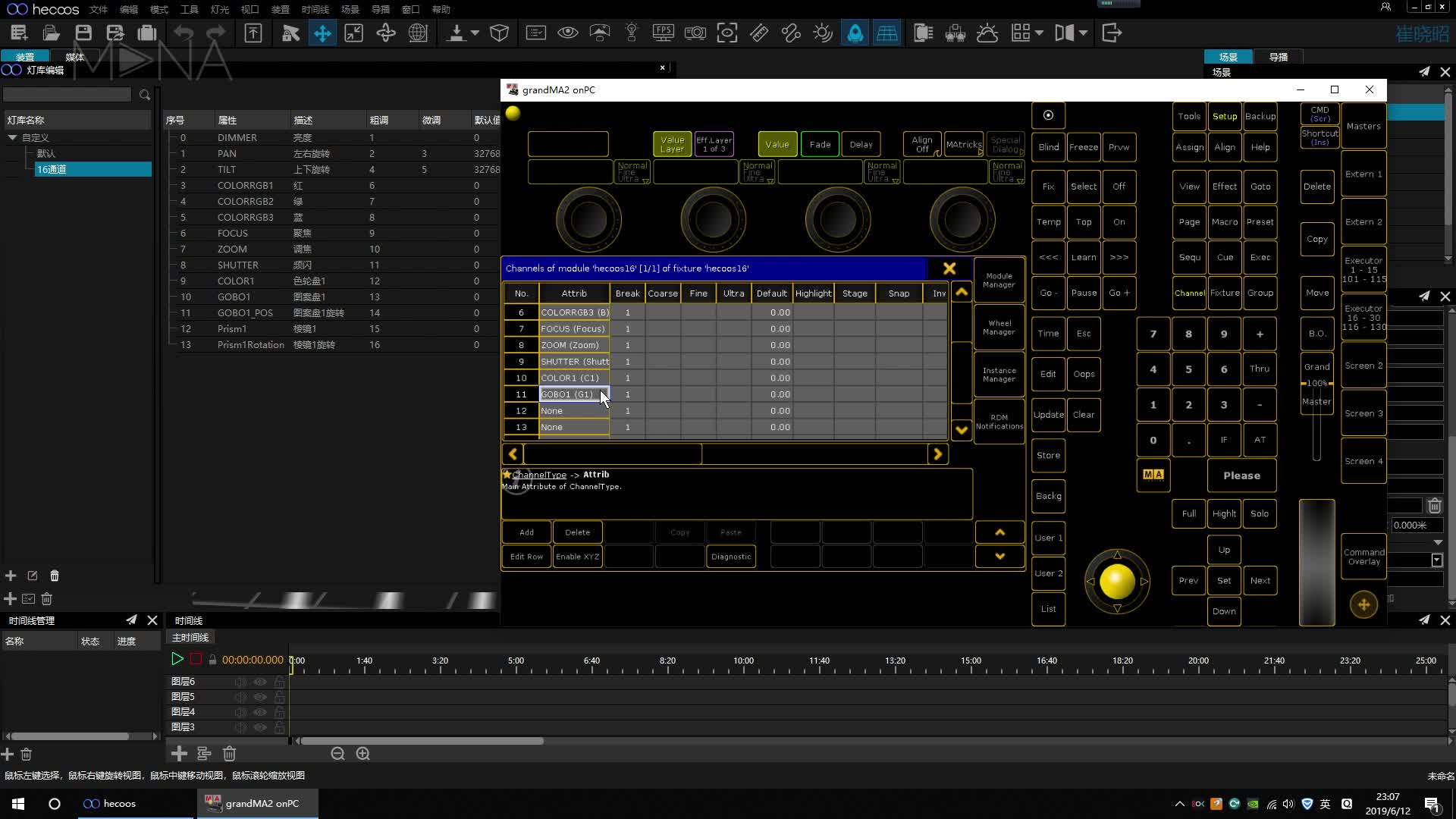The width and height of the screenshot is (1456, 819).
Task: Click the ruler measure icon
Action: tap(759, 33)
